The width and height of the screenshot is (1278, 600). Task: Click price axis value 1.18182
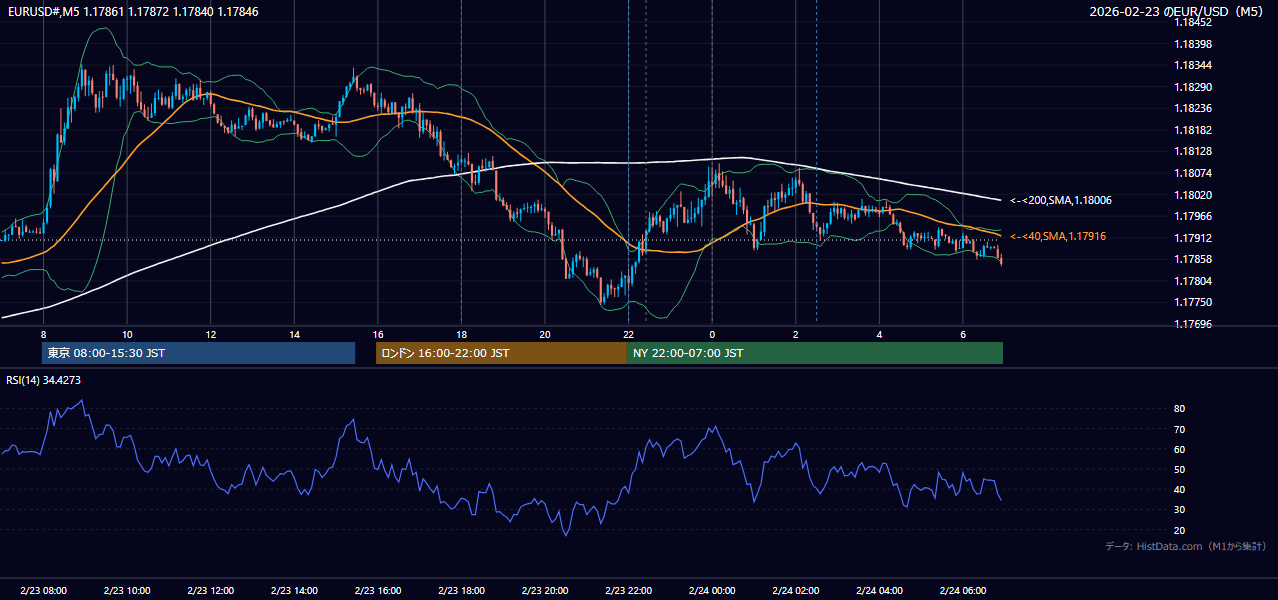[1194, 130]
